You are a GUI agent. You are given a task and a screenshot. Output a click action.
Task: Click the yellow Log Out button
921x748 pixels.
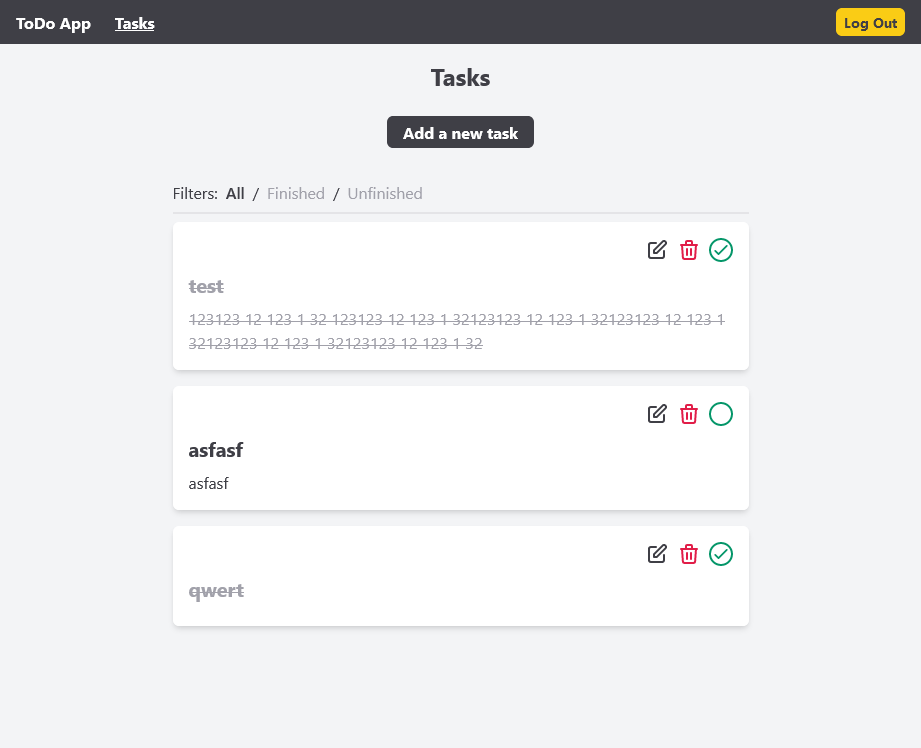click(870, 23)
